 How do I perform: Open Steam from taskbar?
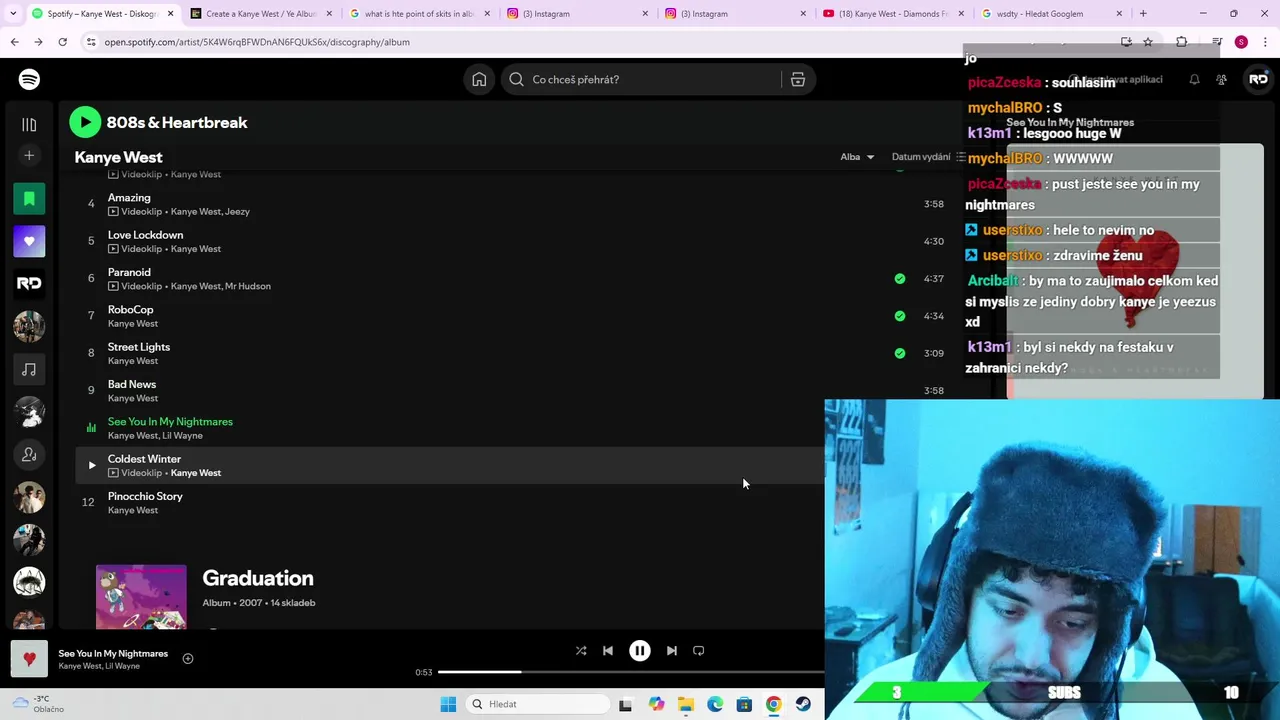point(803,704)
